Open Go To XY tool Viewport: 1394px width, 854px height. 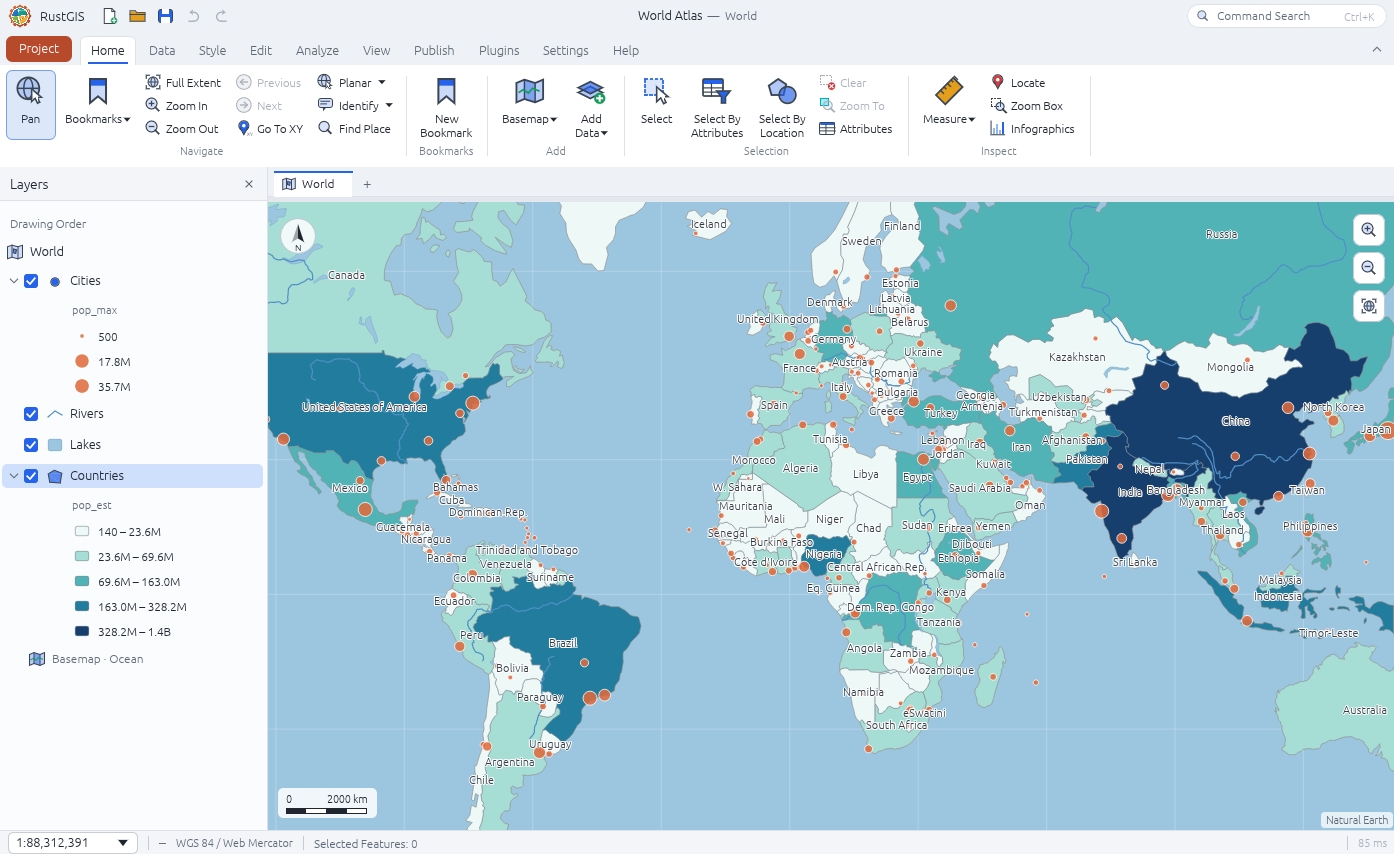(270, 129)
